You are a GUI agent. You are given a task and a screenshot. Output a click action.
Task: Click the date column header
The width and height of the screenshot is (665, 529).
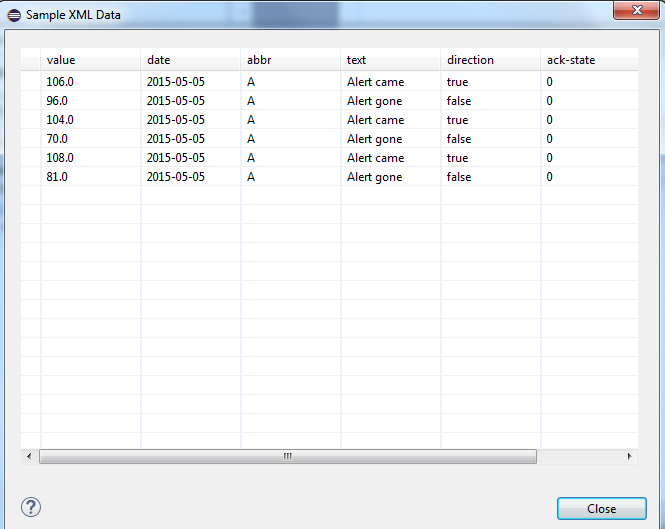(190, 60)
